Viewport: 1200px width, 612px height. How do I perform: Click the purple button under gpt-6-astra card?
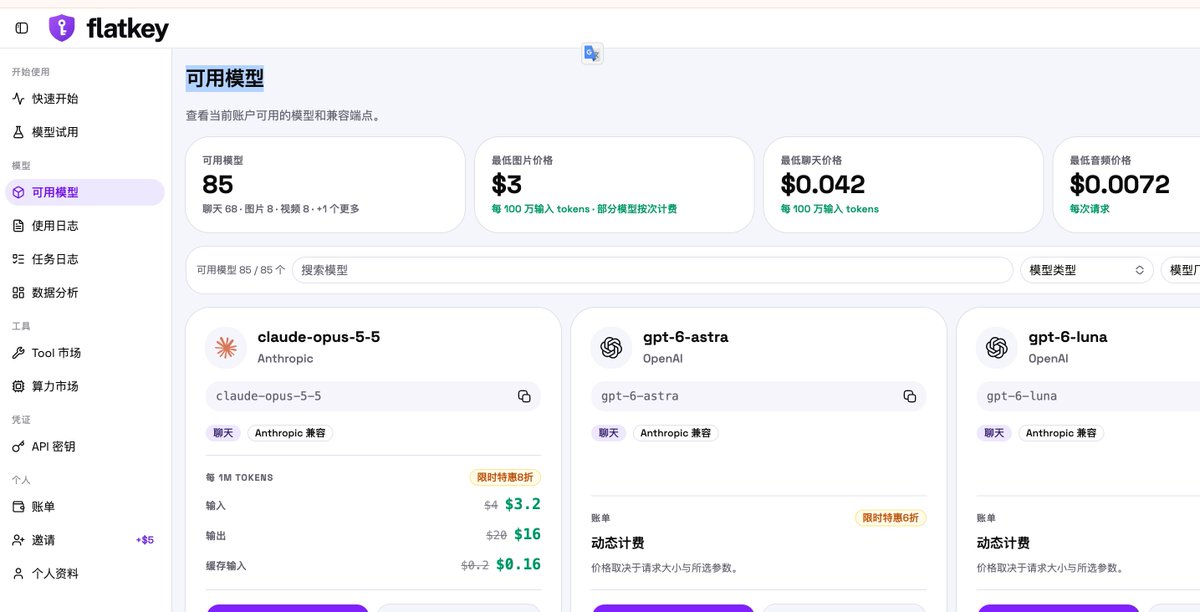point(673,608)
